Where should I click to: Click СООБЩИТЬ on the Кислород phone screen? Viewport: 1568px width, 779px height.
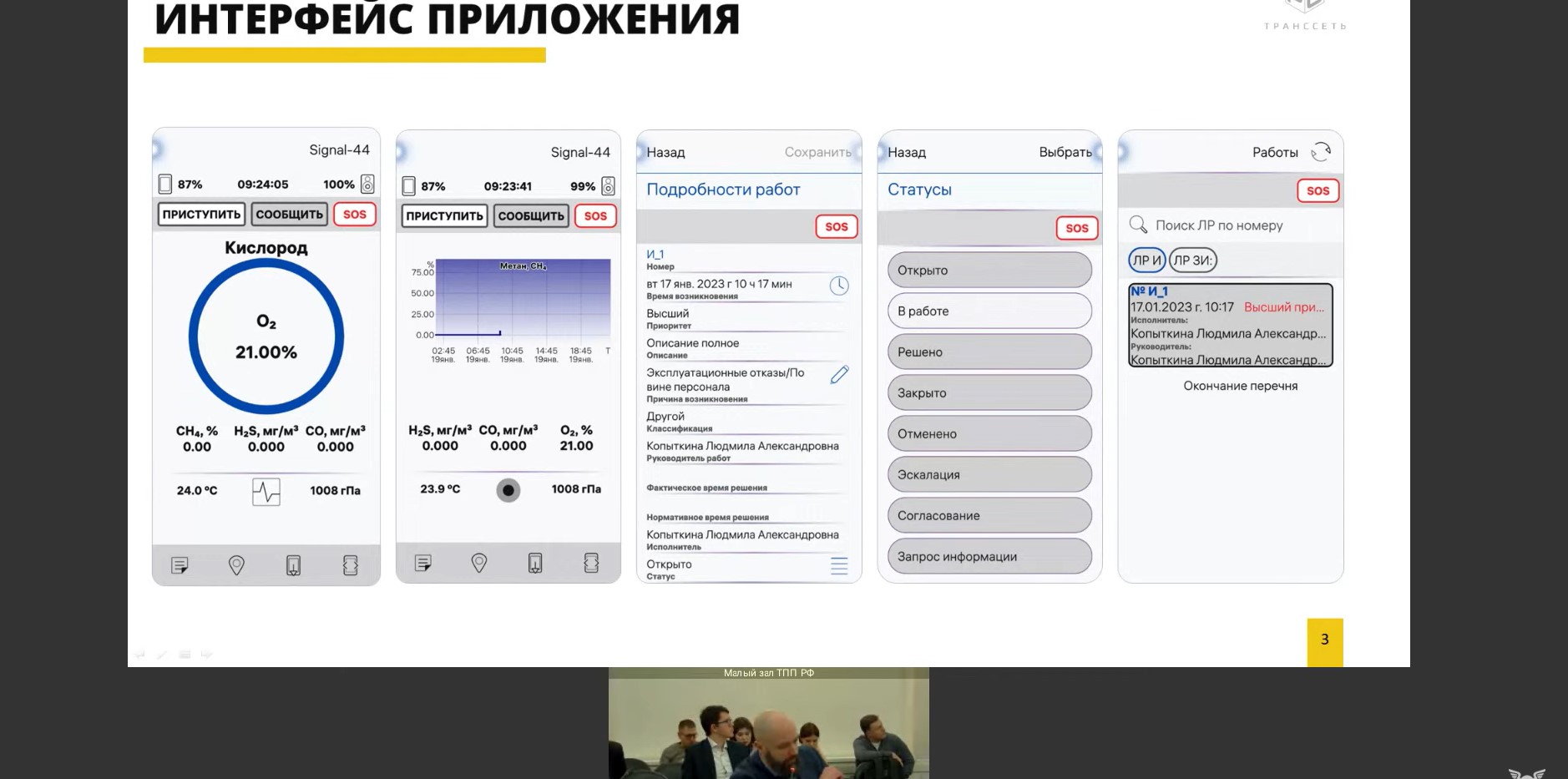pyautogui.click(x=289, y=215)
